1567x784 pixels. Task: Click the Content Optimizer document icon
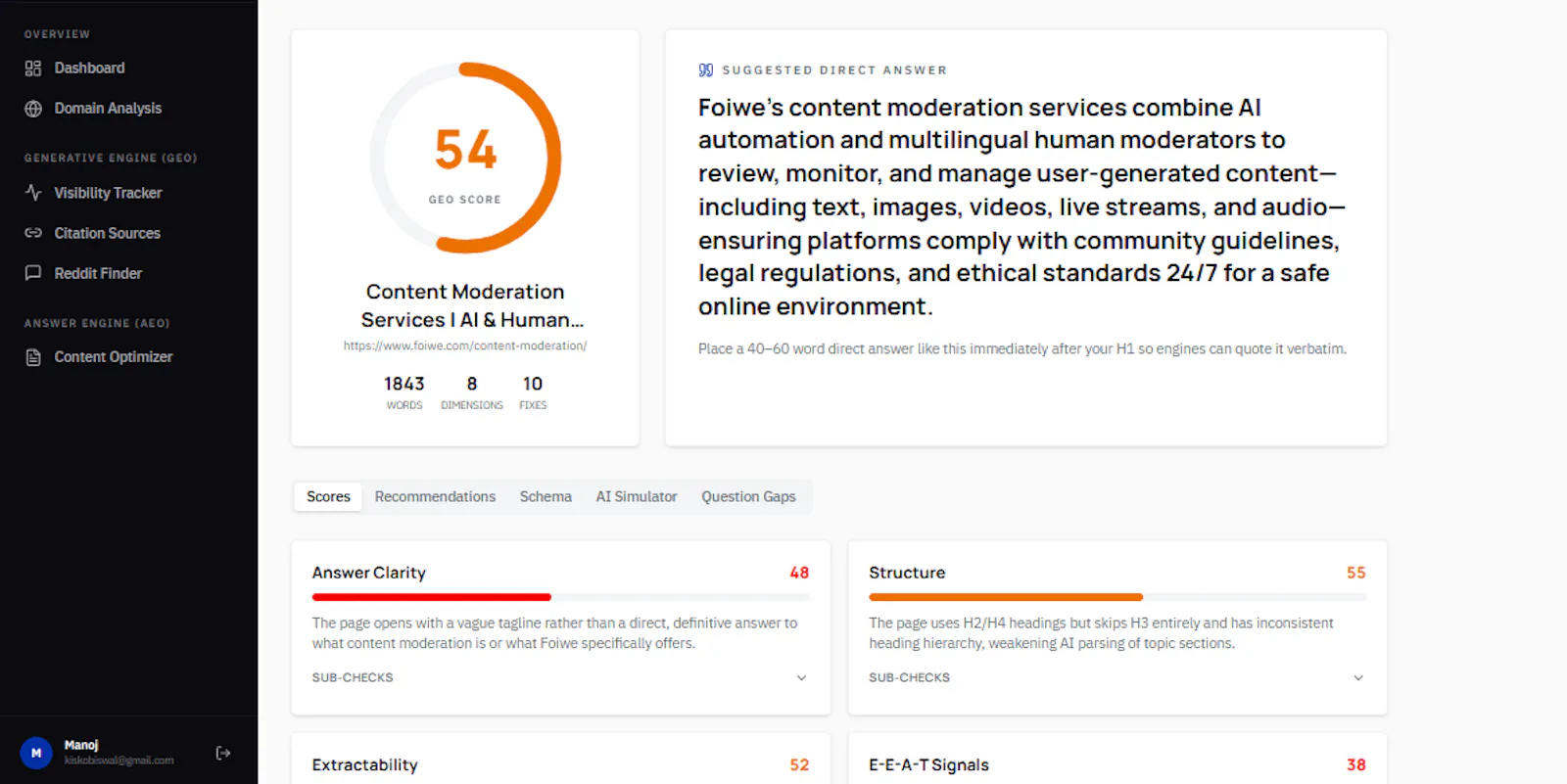click(33, 357)
